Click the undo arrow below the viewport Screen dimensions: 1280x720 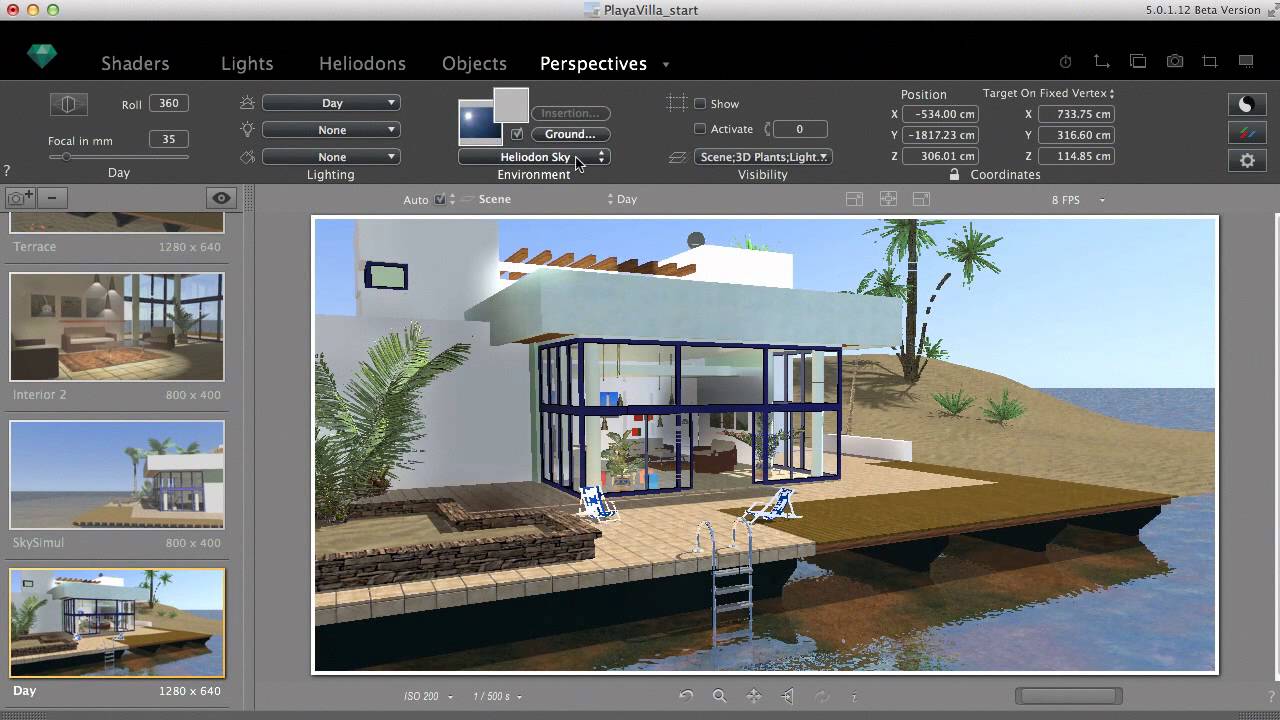click(686, 696)
